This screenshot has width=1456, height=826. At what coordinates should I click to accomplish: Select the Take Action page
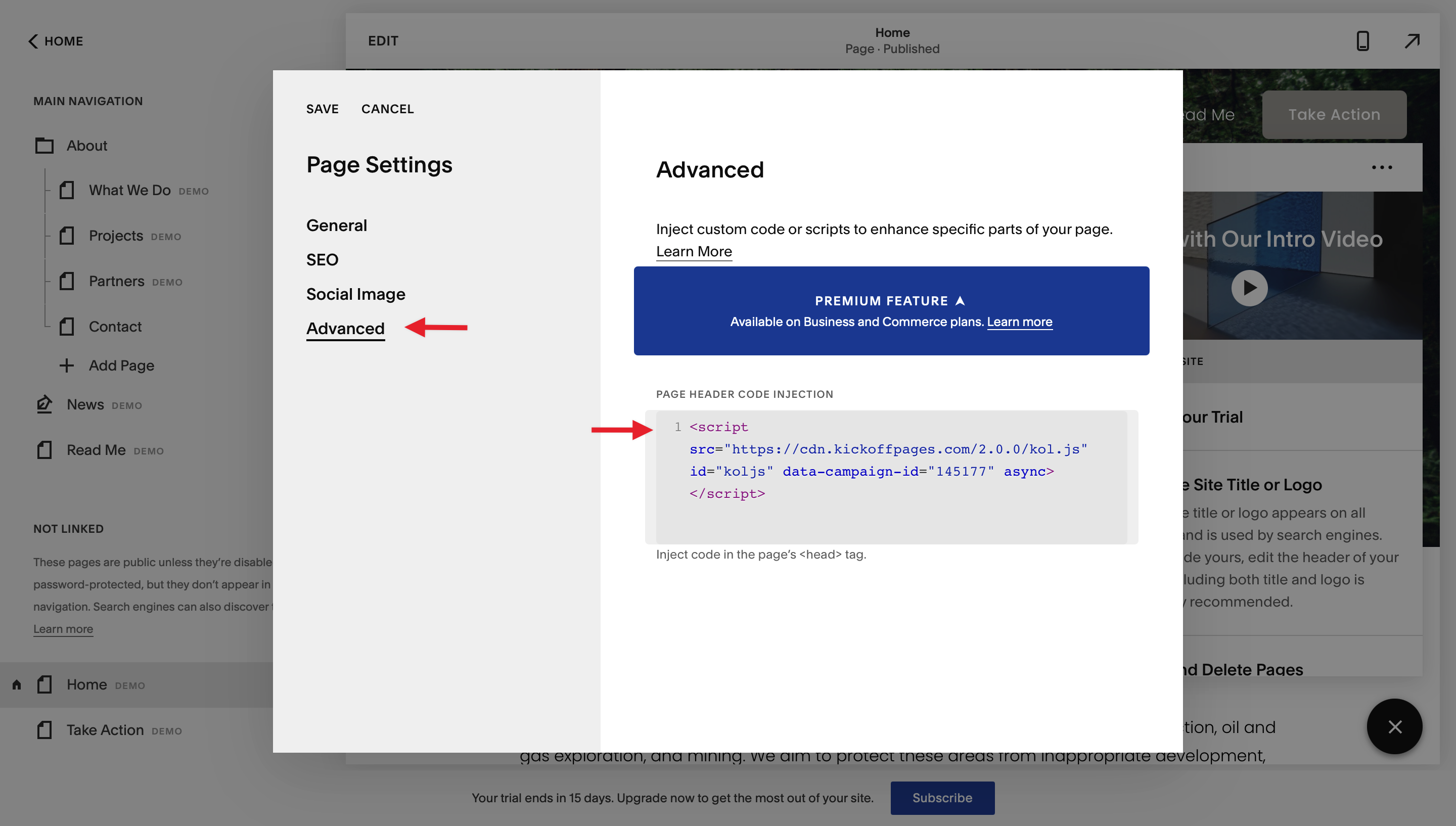click(105, 730)
